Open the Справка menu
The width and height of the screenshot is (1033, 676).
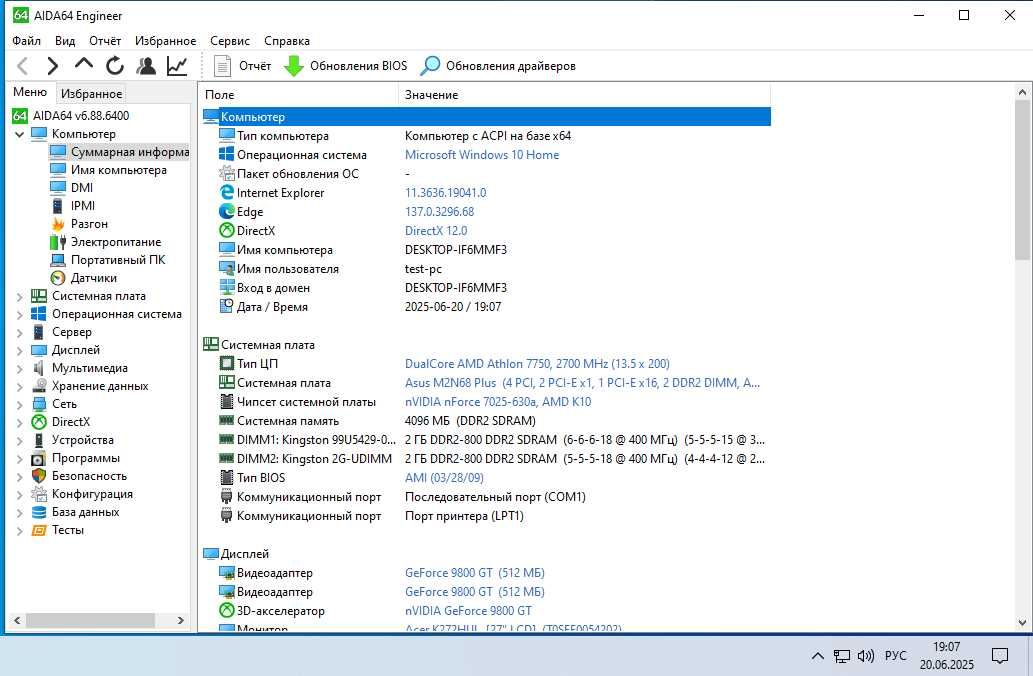(x=287, y=41)
